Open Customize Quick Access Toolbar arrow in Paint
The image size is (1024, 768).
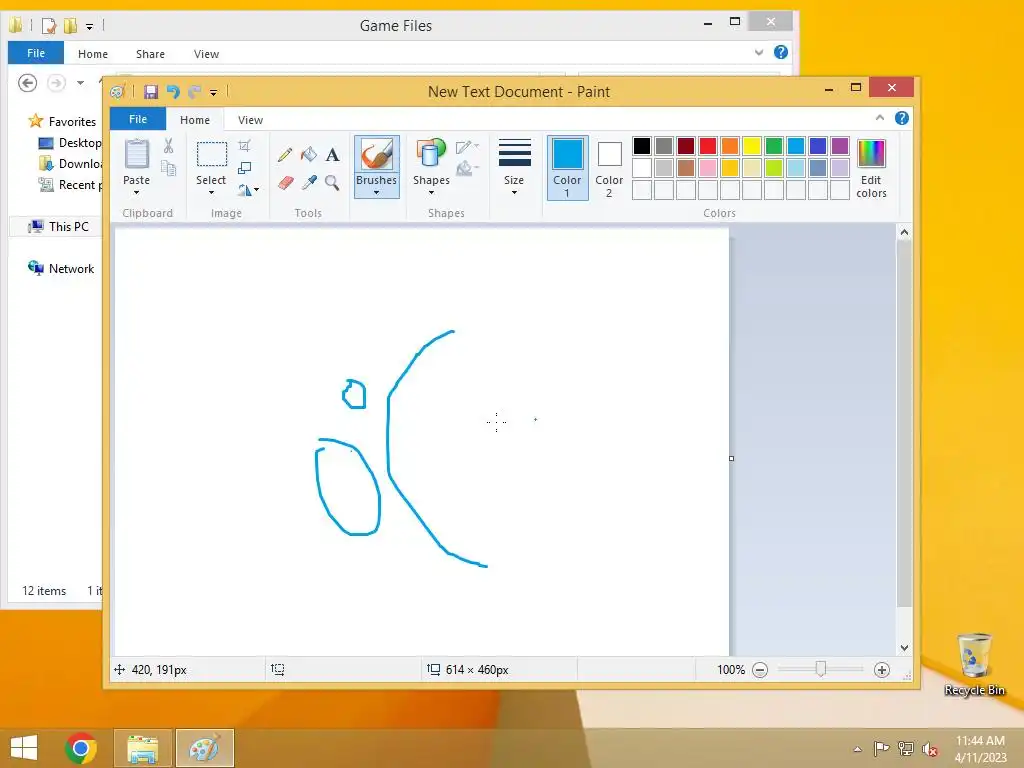click(x=214, y=93)
